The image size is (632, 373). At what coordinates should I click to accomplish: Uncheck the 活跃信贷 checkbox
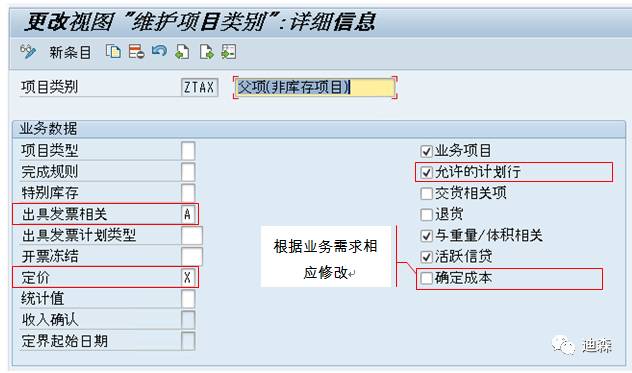click(x=426, y=257)
